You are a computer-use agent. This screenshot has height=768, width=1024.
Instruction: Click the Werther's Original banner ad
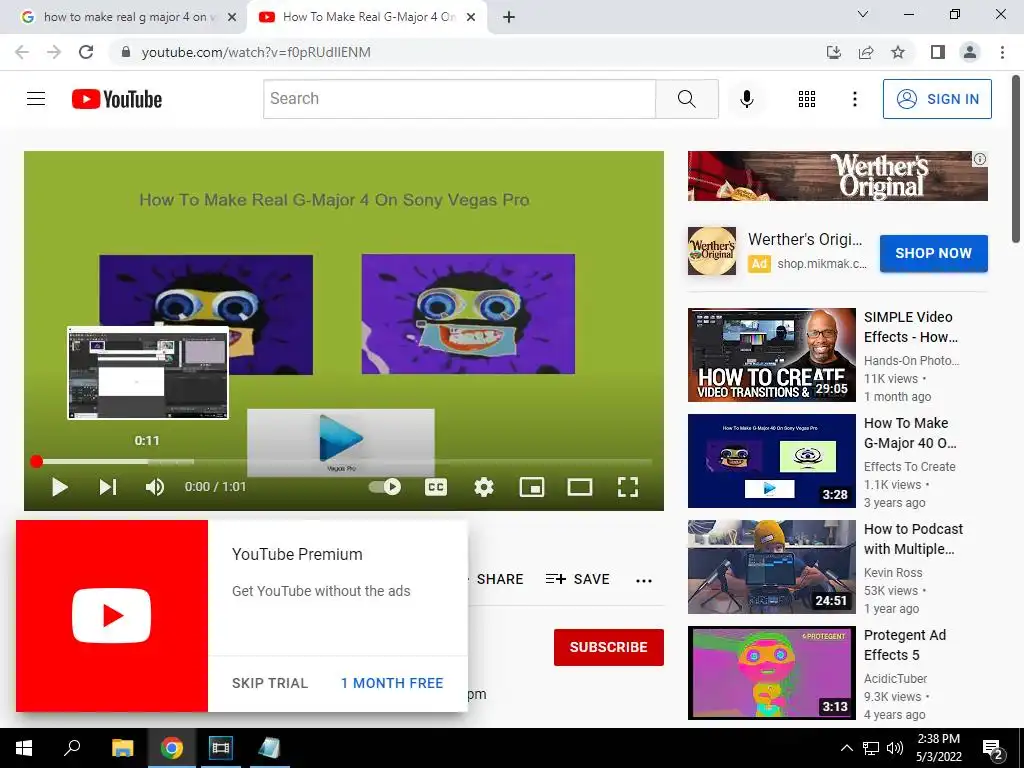click(x=837, y=176)
